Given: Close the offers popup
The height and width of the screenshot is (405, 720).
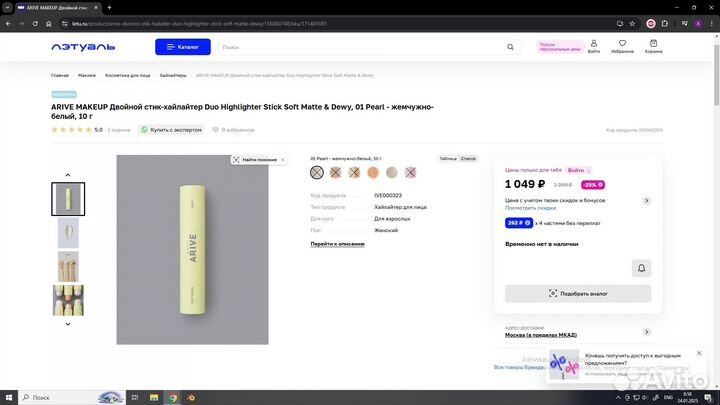Looking at the screenshot, I should point(699,353).
